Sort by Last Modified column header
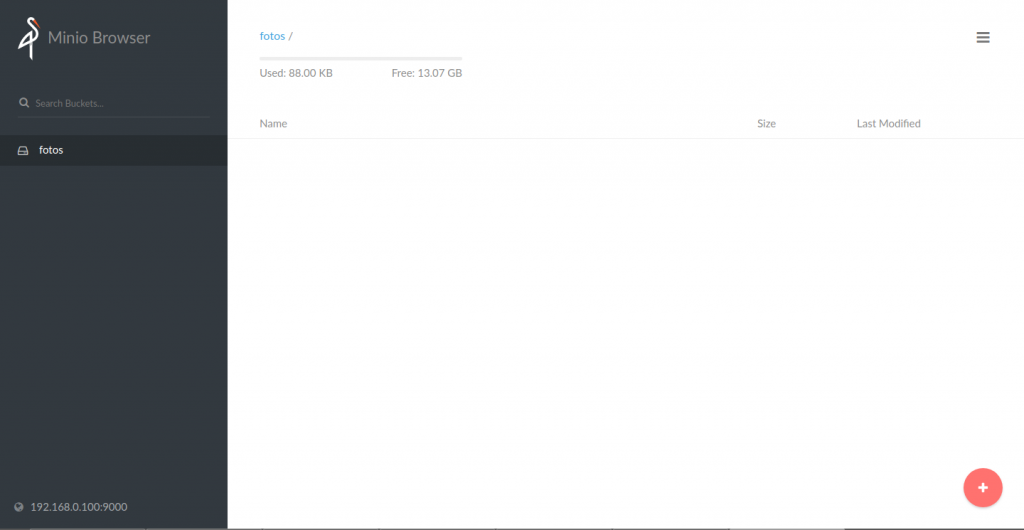Screen dimensions: 1024x530 click(888, 124)
